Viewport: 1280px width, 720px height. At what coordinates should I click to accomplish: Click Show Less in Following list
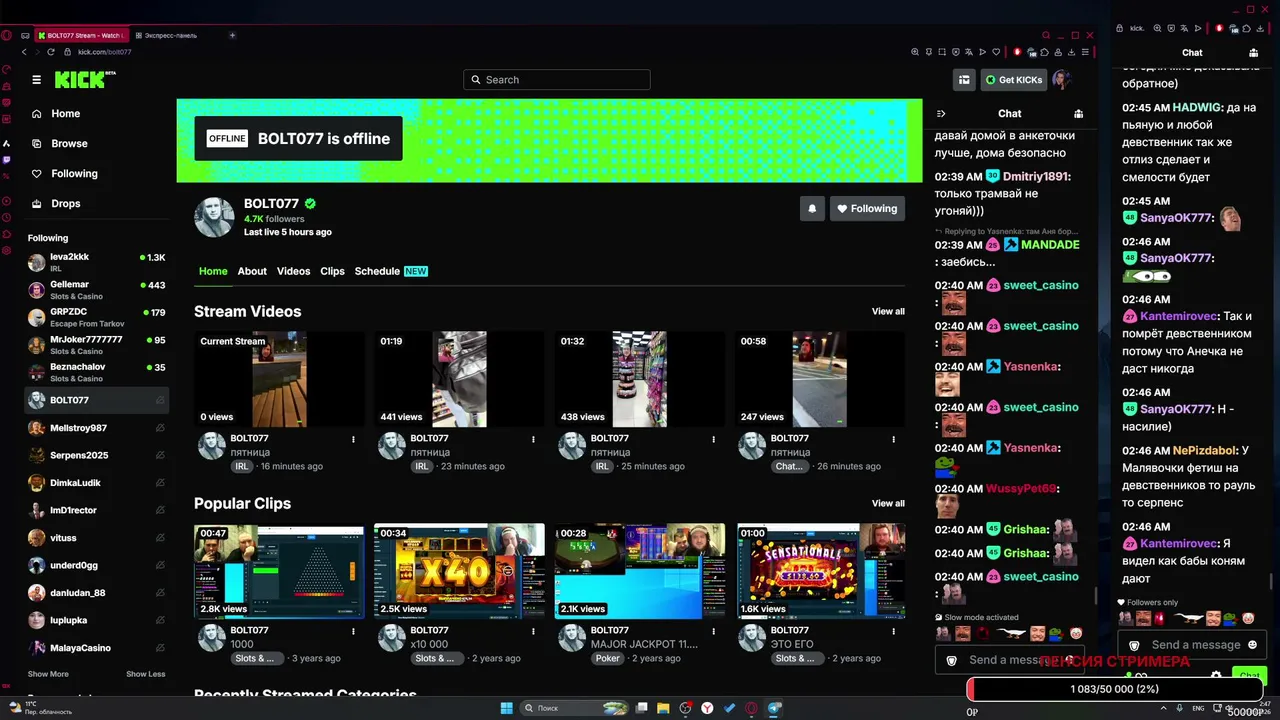pyautogui.click(x=146, y=674)
